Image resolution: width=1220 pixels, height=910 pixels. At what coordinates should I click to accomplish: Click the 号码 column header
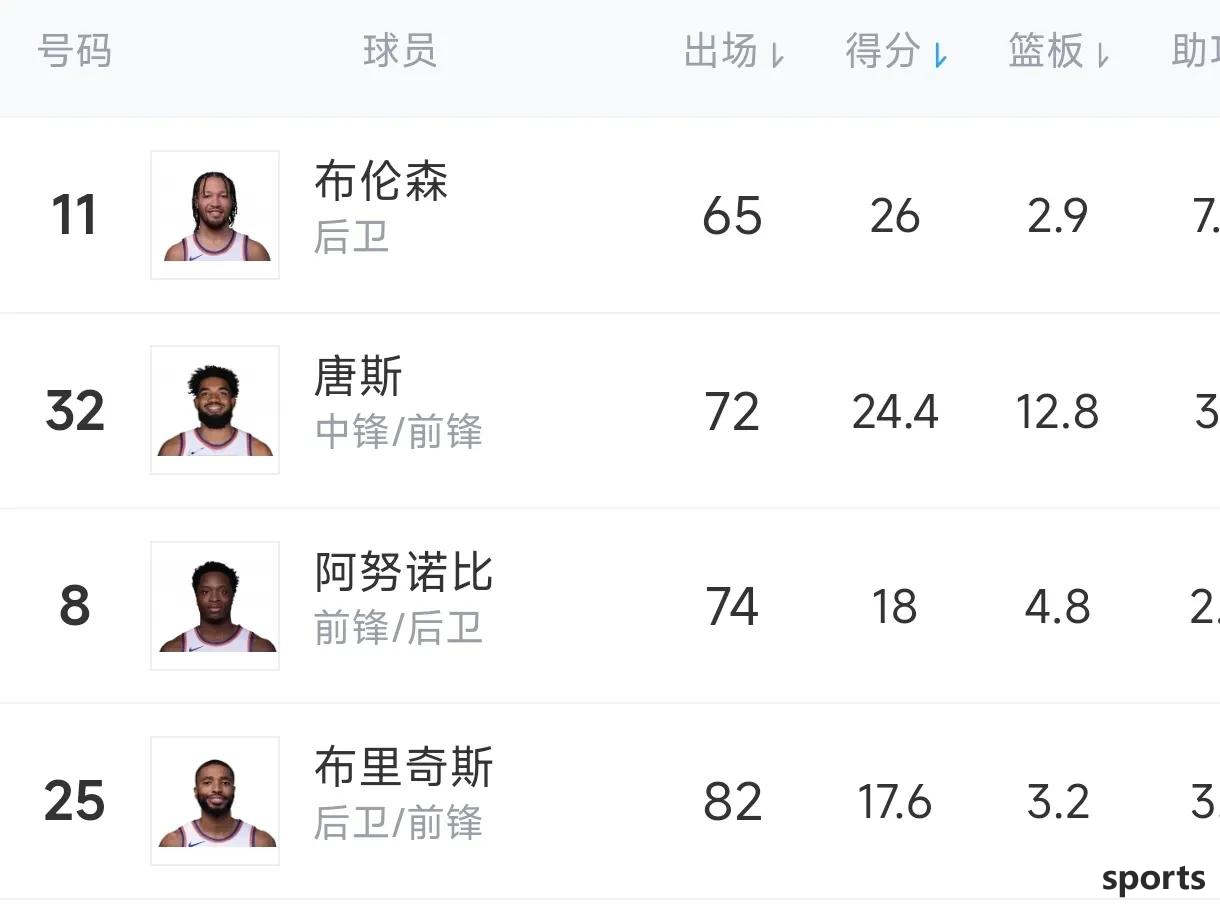(x=75, y=51)
